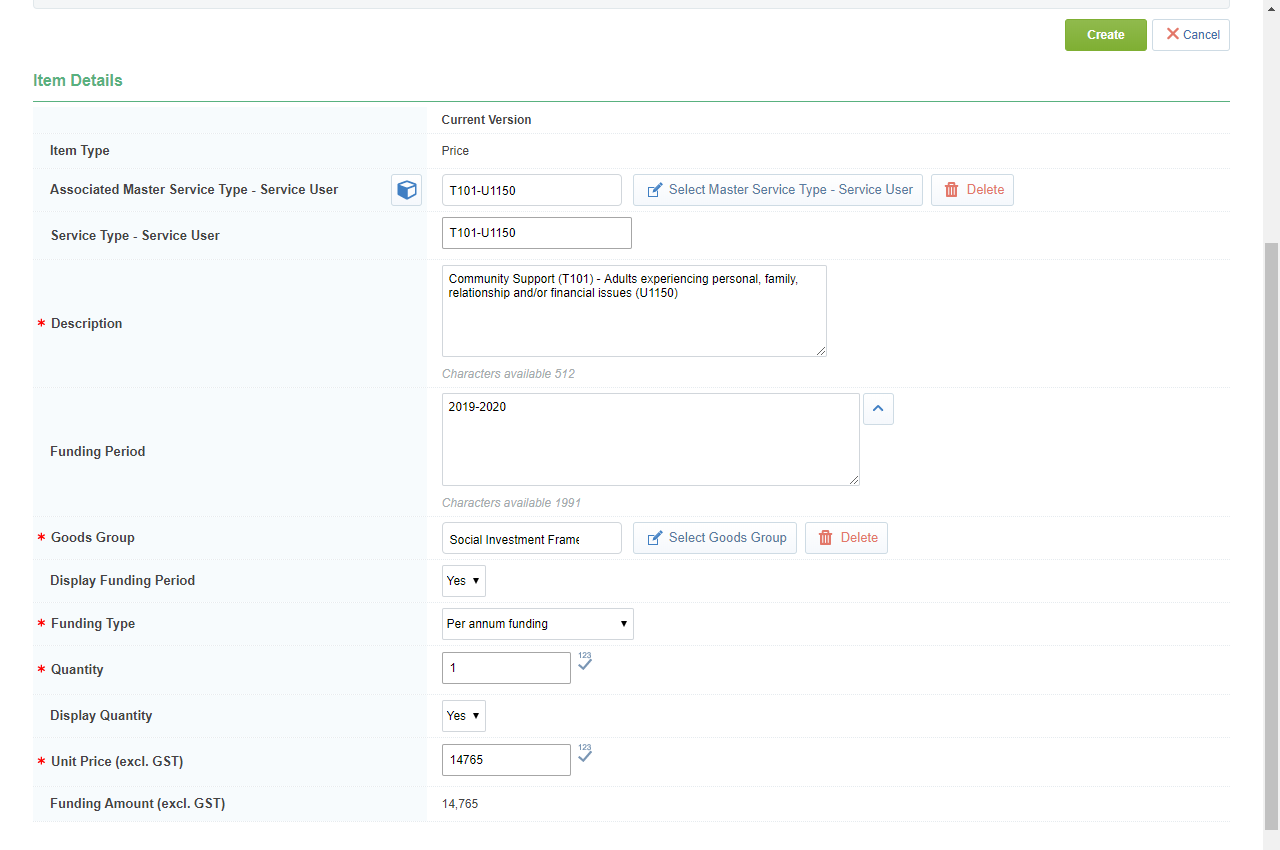Click the Service Type - Service User field
This screenshot has width=1280, height=850.
click(536, 233)
